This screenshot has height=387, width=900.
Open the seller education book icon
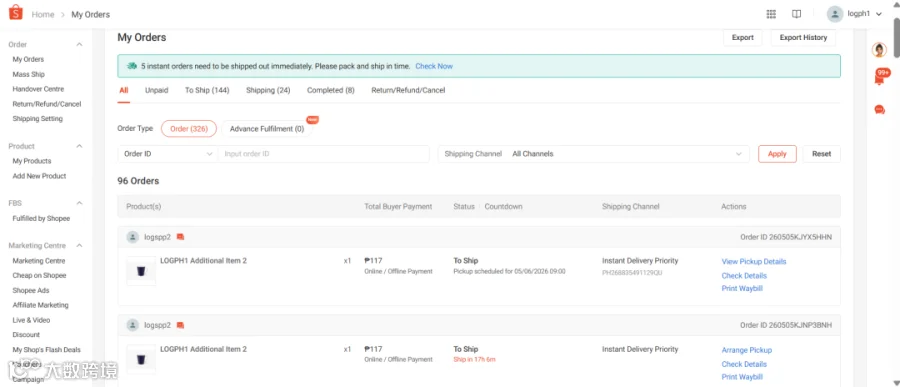tap(796, 14)
